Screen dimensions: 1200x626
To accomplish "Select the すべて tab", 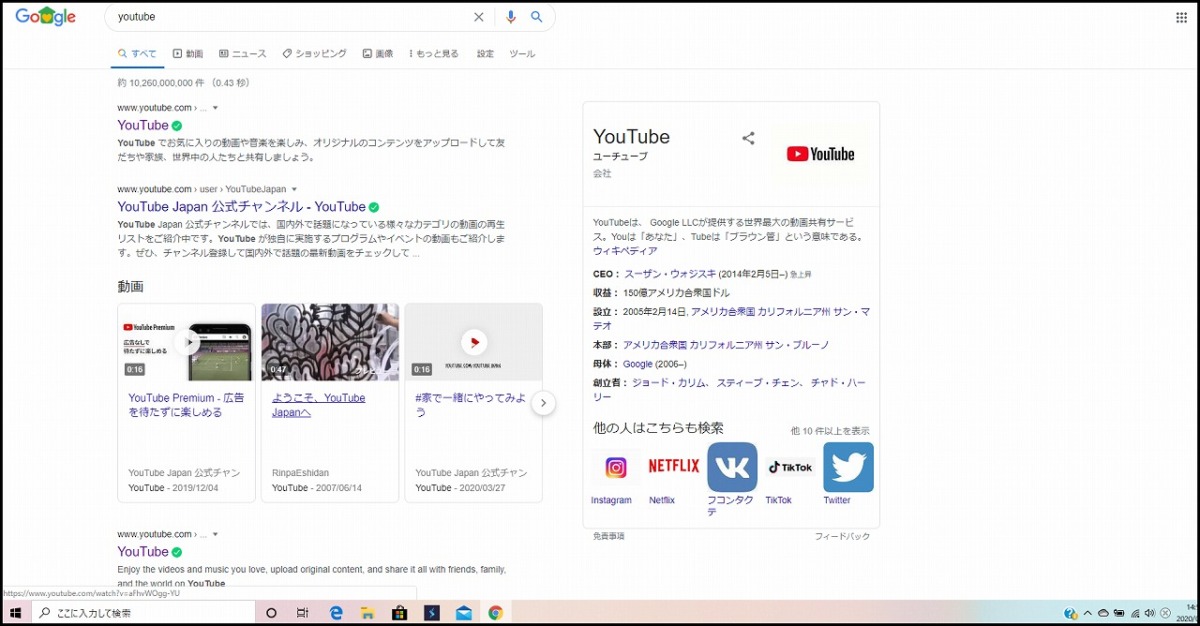I will (x=137, y=54).
